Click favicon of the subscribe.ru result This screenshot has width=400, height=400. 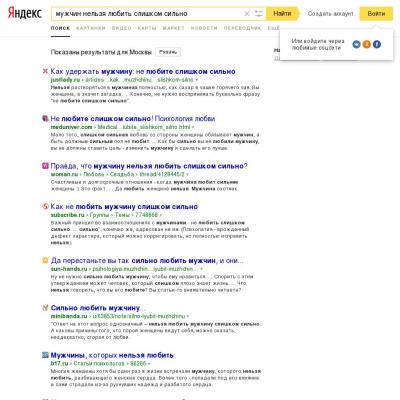[45, 206]
